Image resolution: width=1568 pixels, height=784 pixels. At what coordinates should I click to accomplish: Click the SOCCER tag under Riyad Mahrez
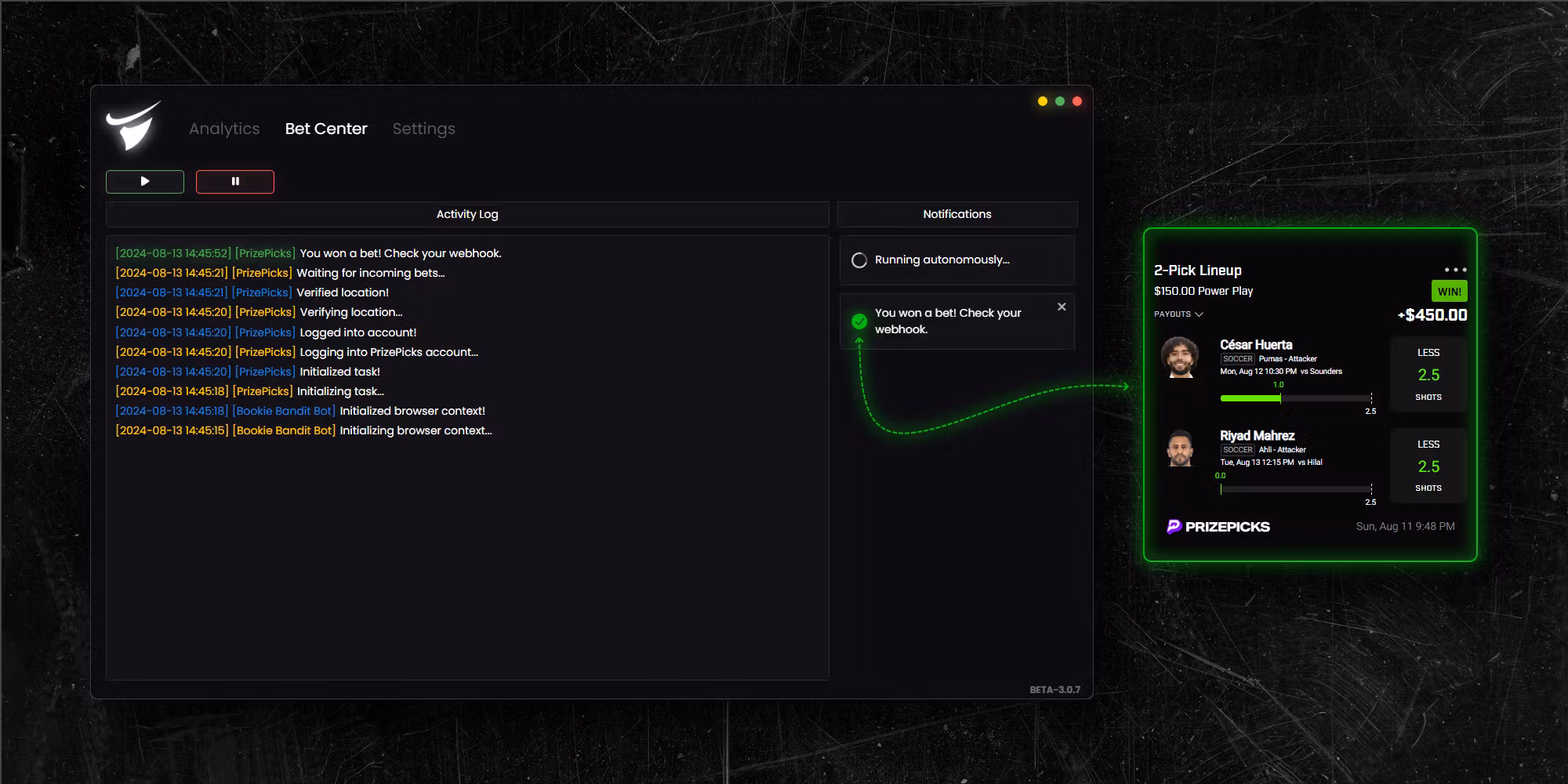click(1238, 450)
